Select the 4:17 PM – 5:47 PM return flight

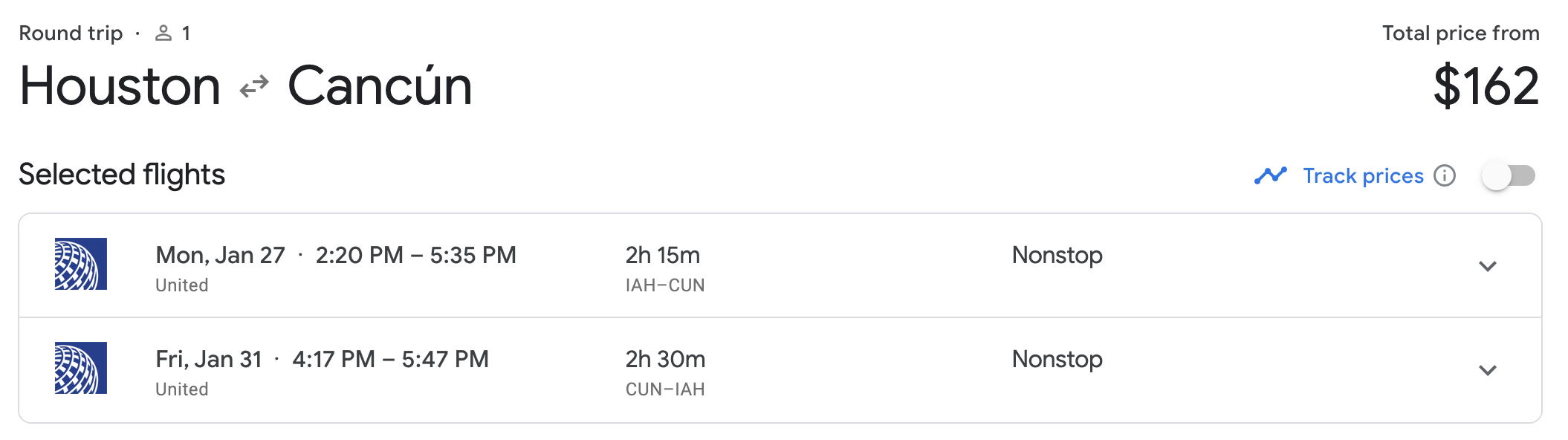(390, 360)
